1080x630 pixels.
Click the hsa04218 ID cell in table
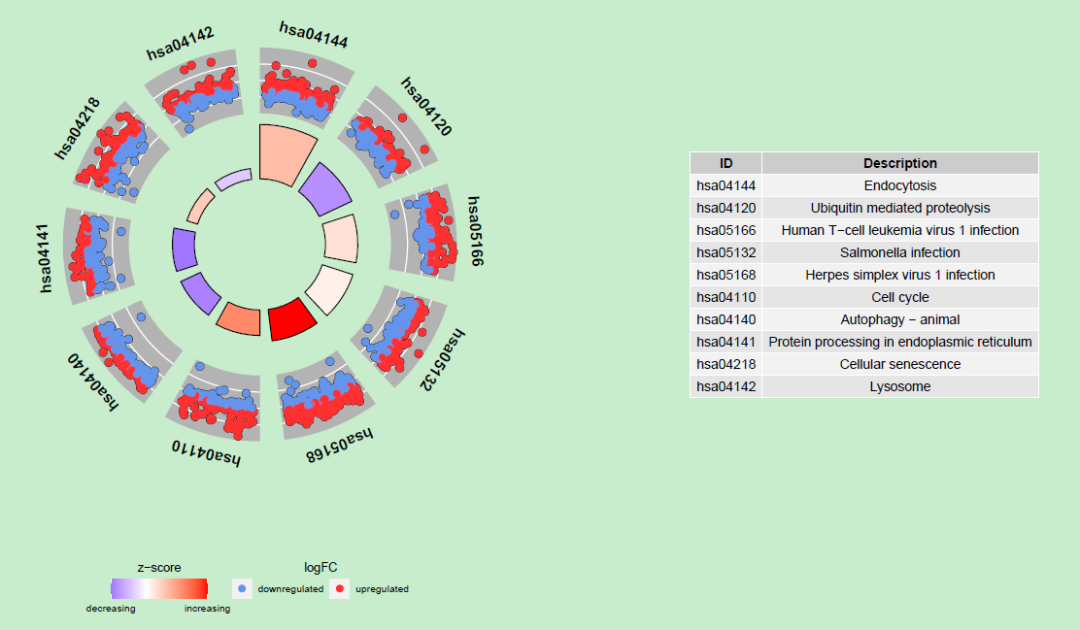[726, 364]
